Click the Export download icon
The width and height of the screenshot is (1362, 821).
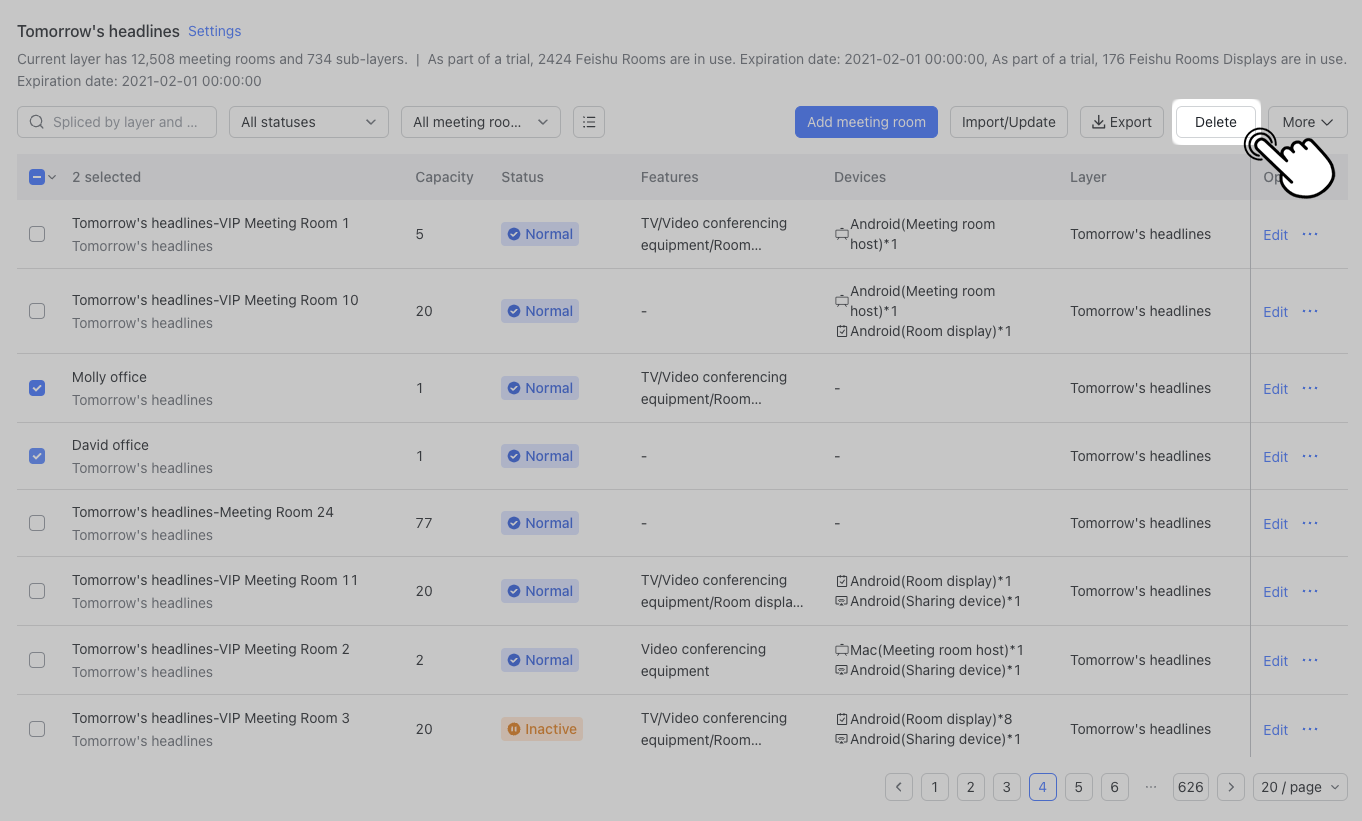coord(1097,121)
